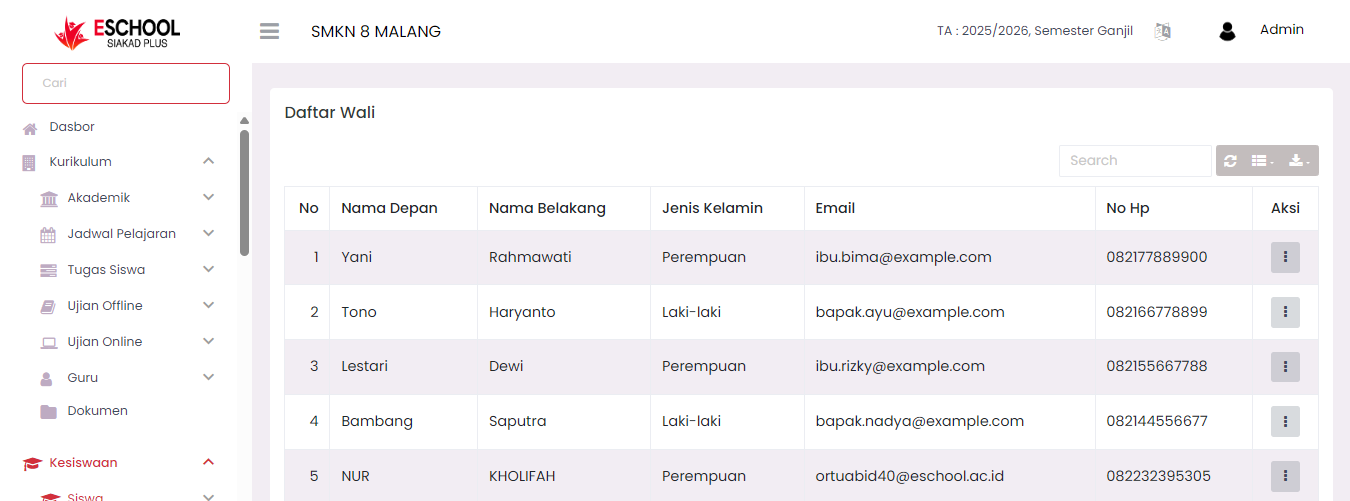Refresh the Daftar Wali table
The width and height of the screenshot is (1350, 501).
[x=1230, y=161]
